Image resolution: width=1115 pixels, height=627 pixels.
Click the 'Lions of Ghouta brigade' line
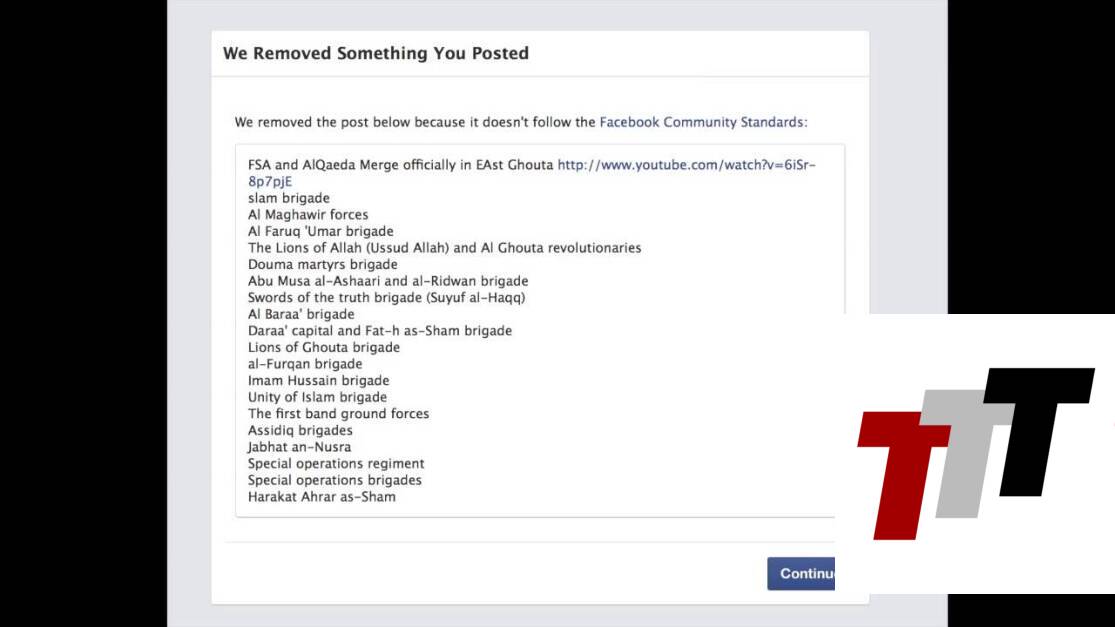324,347
